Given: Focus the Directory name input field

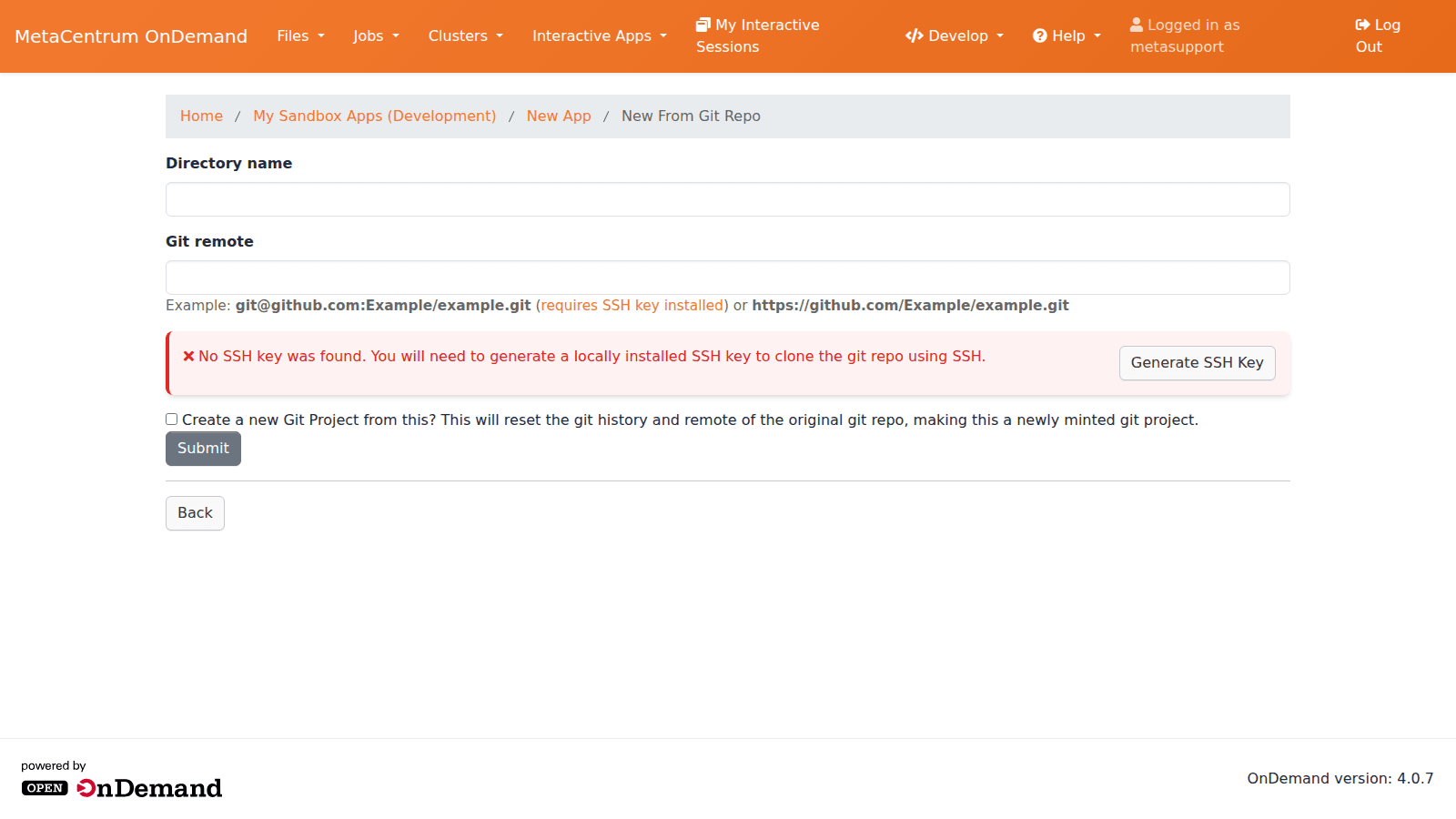Looking at the screenshot, I should point(728,199).
